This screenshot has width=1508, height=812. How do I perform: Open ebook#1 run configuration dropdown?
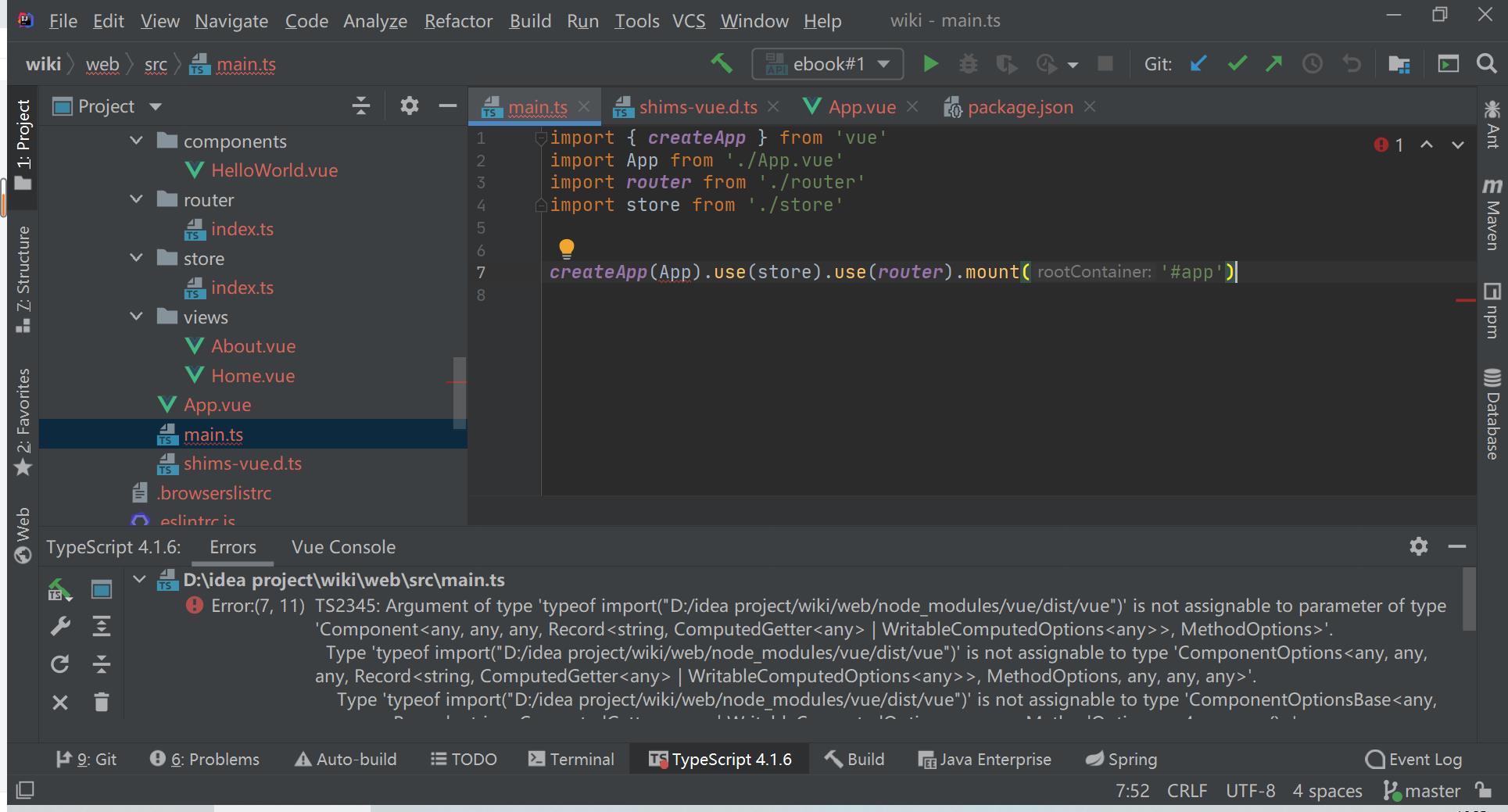827,64
